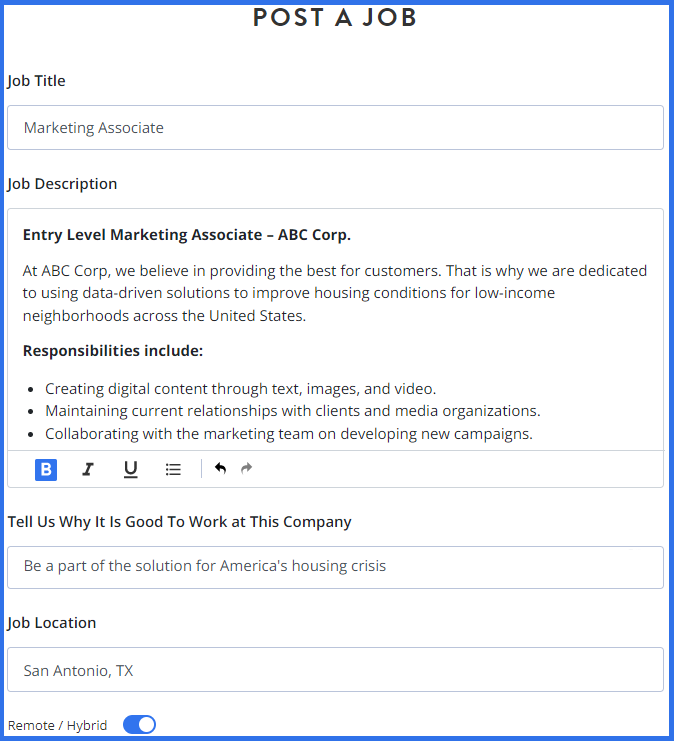Viewport: 674px width, 741px height.
Task: Underline the selected description text
Action: [130, 469]
